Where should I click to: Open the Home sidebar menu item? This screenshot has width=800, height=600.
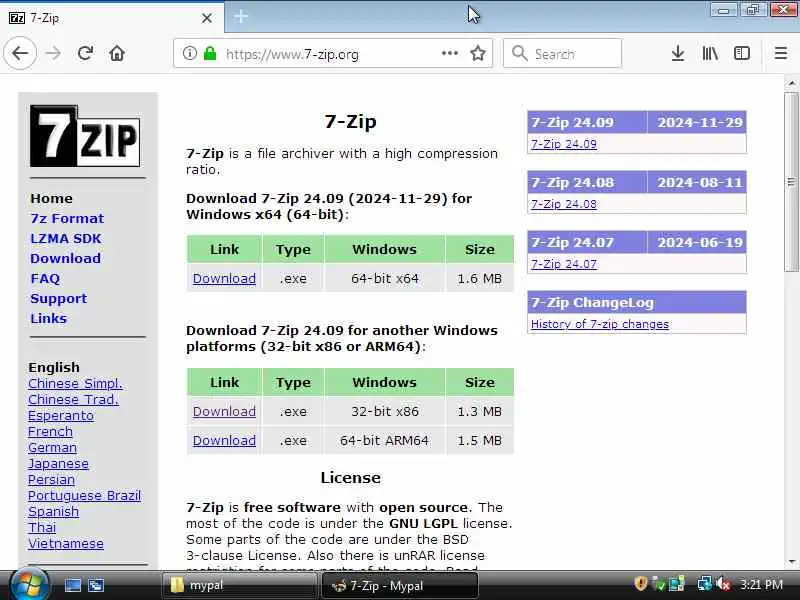(x=51, y=198)
